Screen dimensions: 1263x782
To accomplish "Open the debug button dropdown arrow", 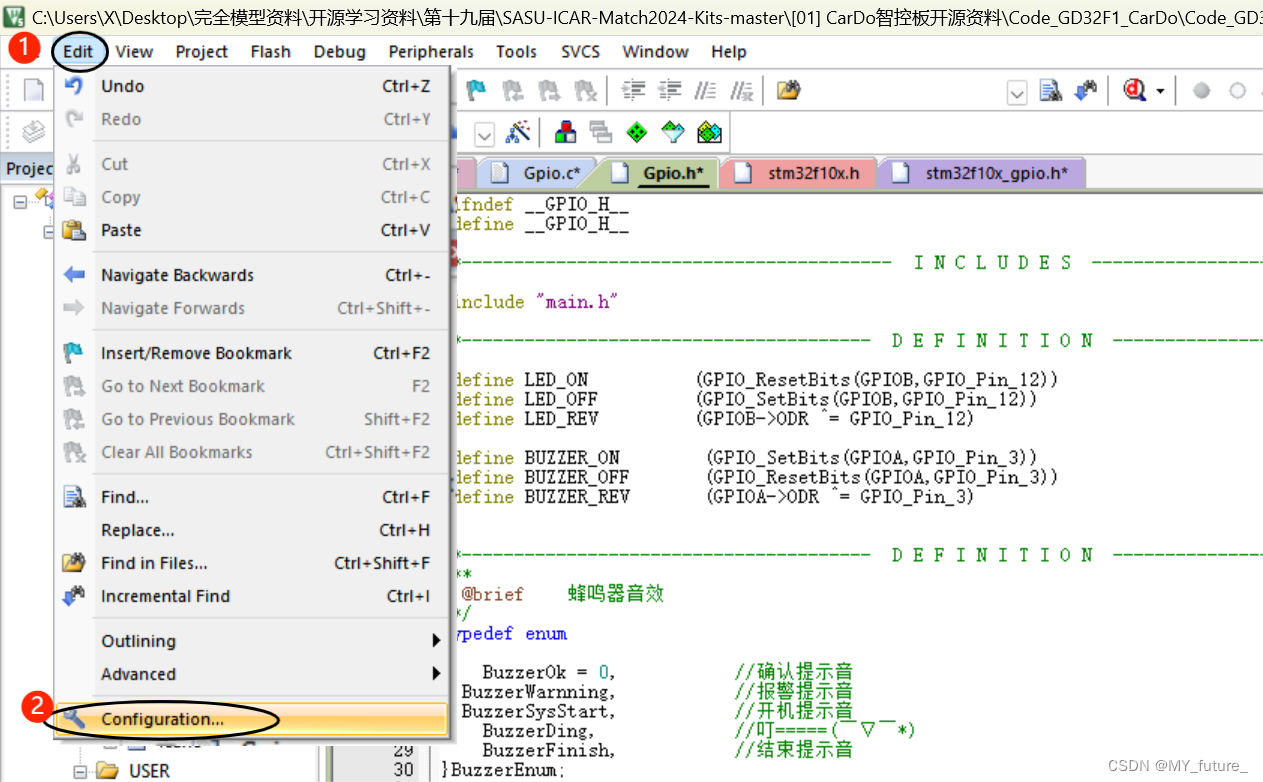I will click(x=1160, y=91).
